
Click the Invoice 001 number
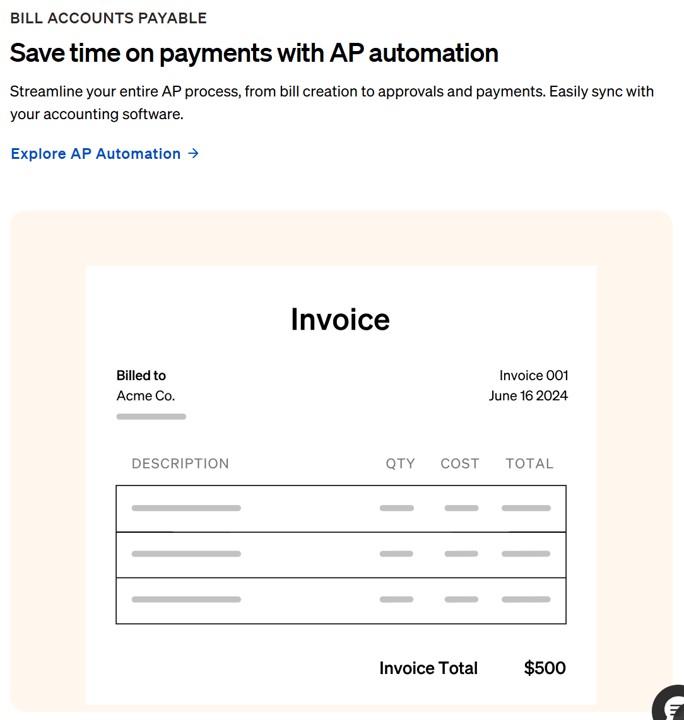pos(533,376)
